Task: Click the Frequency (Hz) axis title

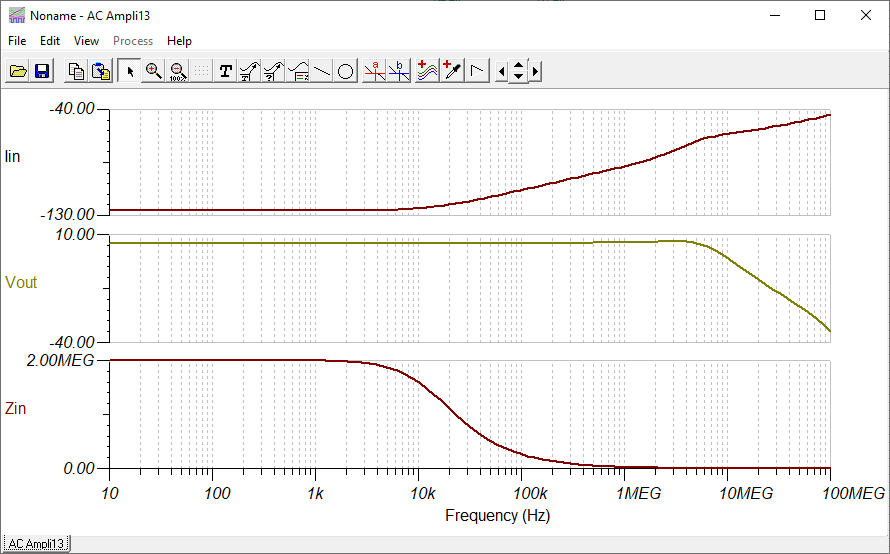Action: (498, 515)
